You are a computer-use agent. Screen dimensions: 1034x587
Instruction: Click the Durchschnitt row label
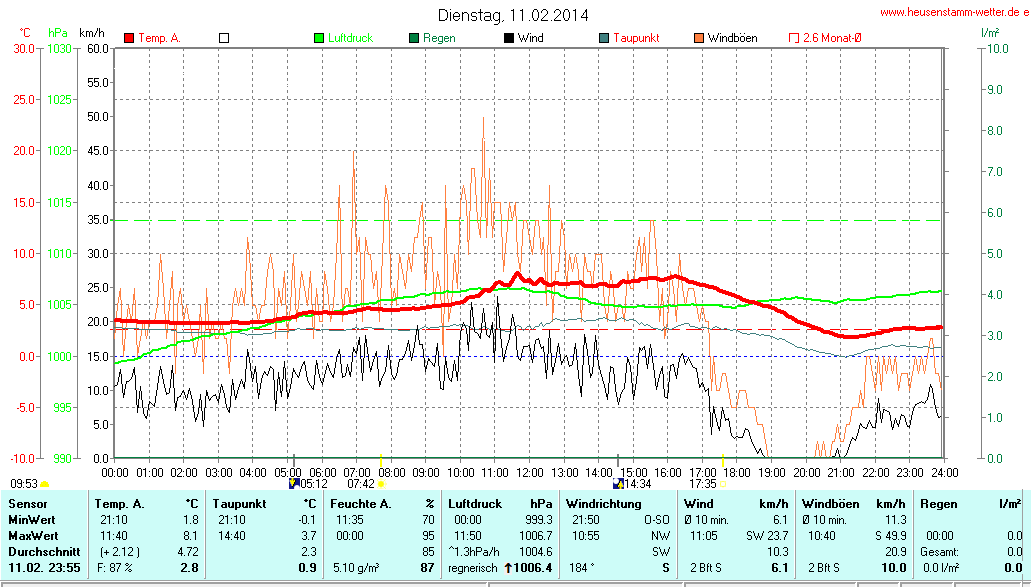[44, 551]
